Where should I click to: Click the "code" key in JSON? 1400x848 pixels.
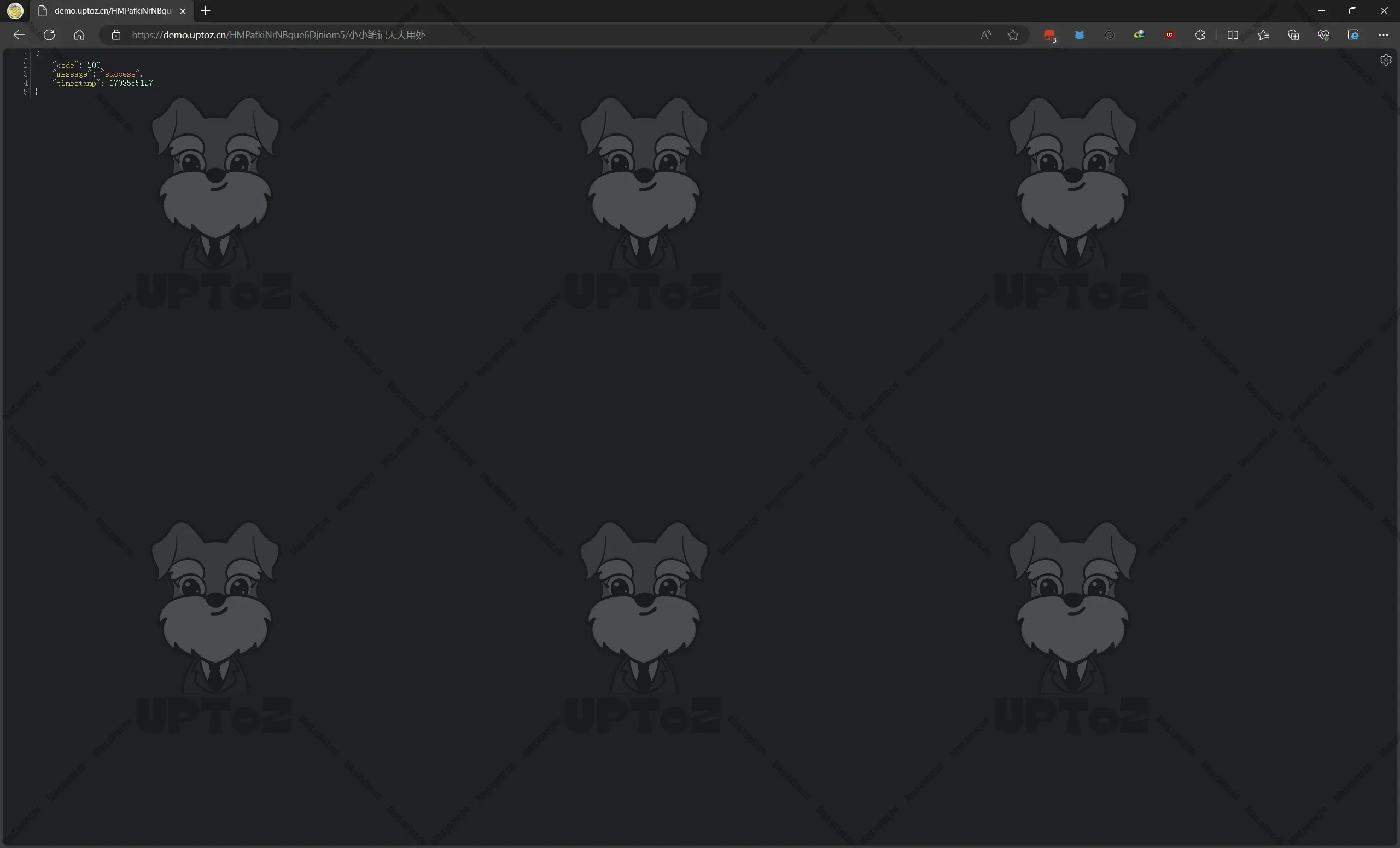click(65, 65)
